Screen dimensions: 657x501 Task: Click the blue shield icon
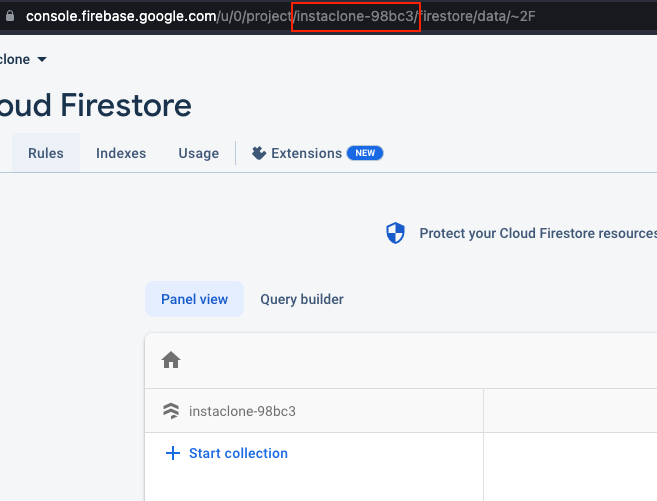point(395,233)
